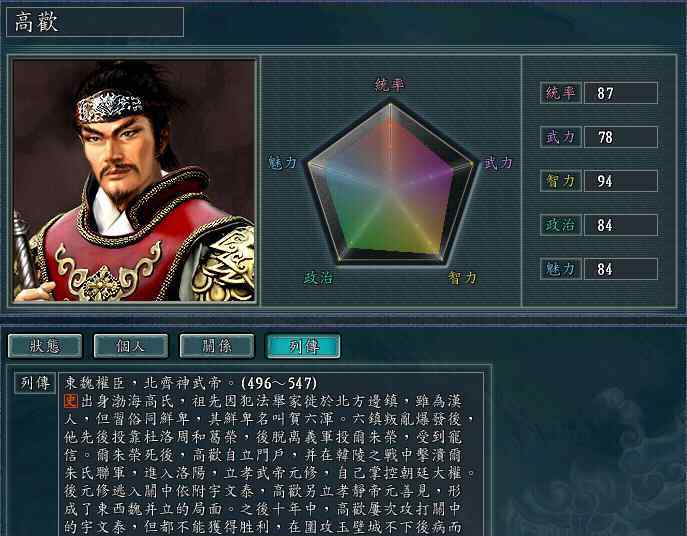This screenshot has height=536, width=687.
Task: Click the 統率 value field showing 87
Action: pos(621,93)
